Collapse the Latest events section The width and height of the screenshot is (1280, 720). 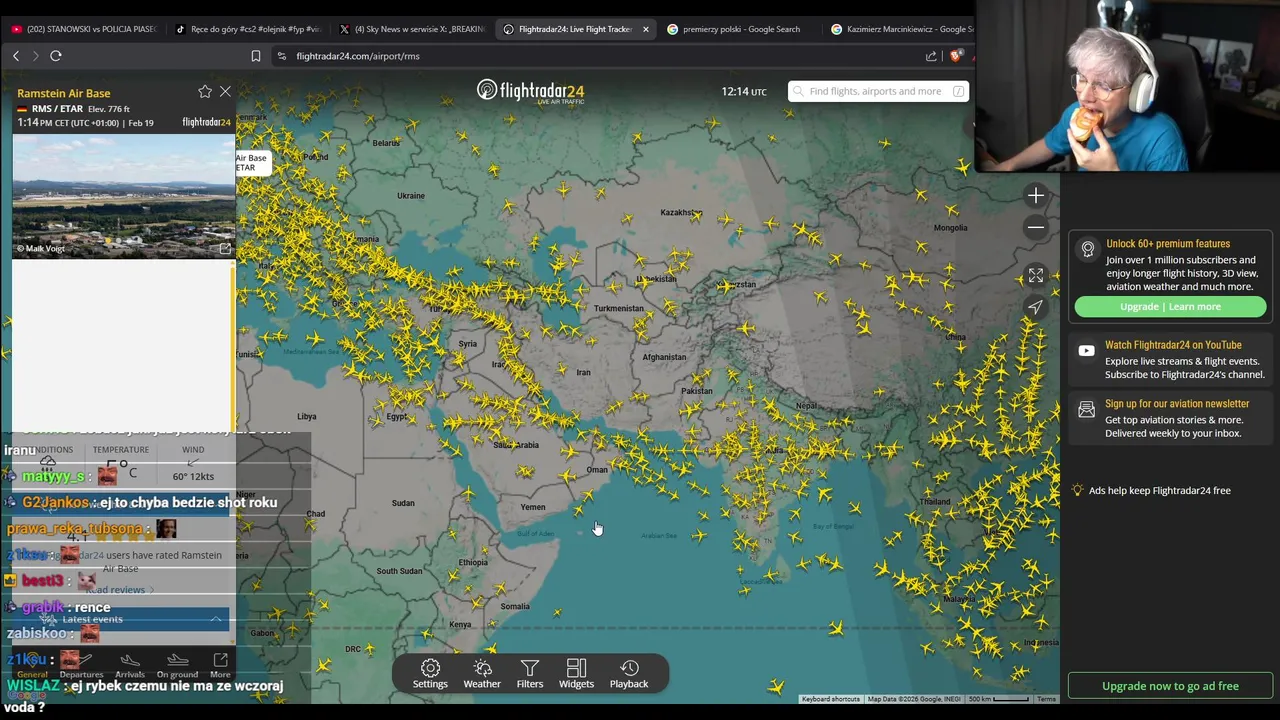coord(216,620)
